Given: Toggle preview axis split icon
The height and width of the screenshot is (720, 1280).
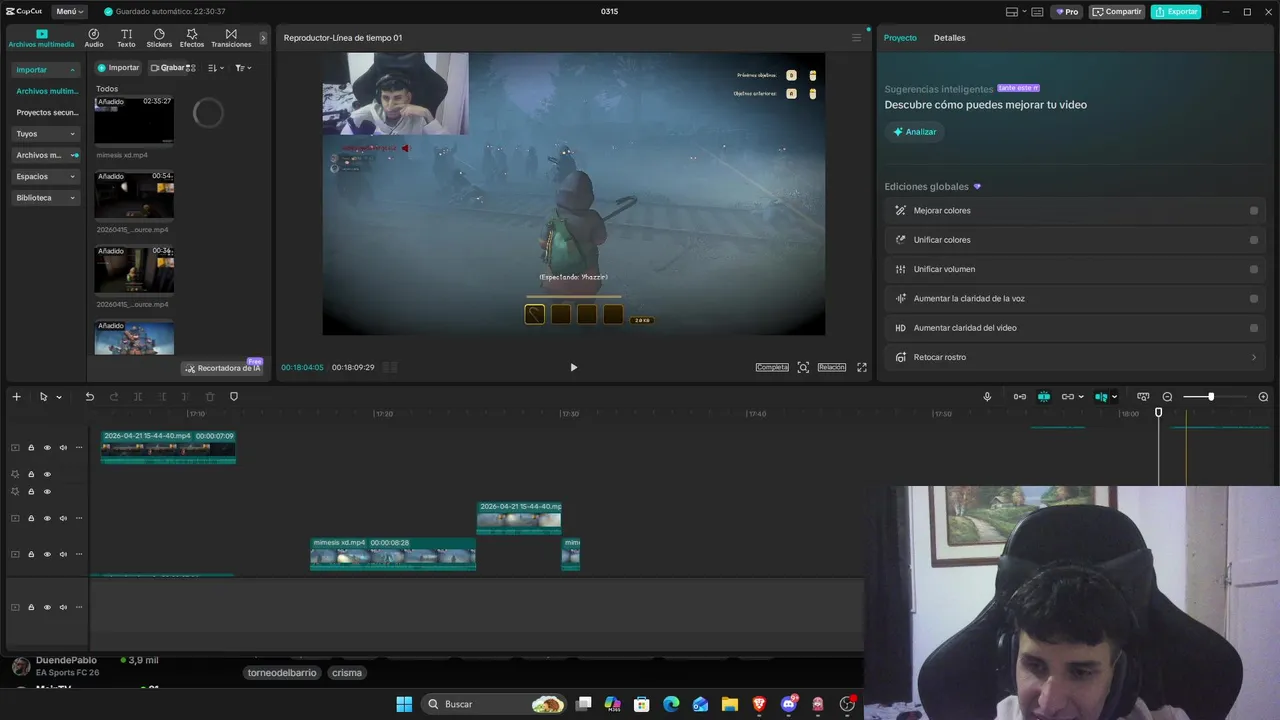Looking at the screenshot, I should (x=1101, y=397).
